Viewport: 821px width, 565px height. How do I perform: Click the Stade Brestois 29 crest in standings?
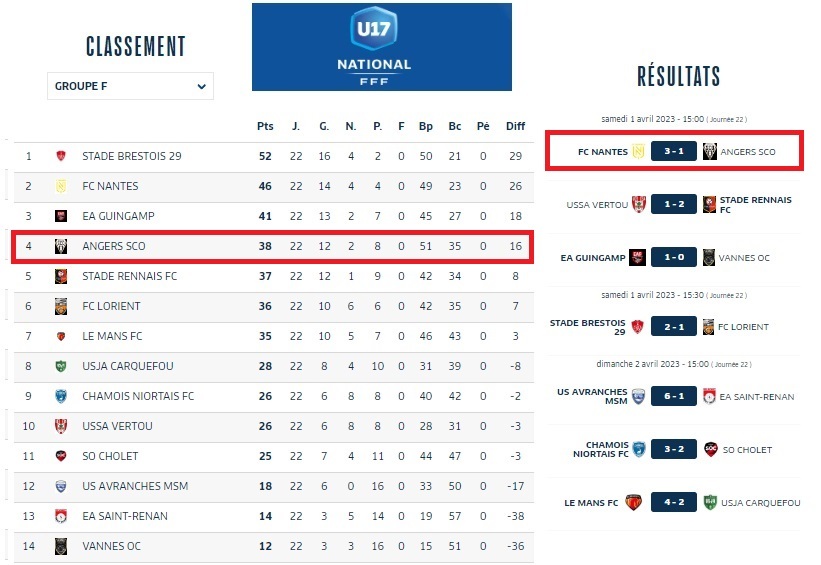pos(61,156)
